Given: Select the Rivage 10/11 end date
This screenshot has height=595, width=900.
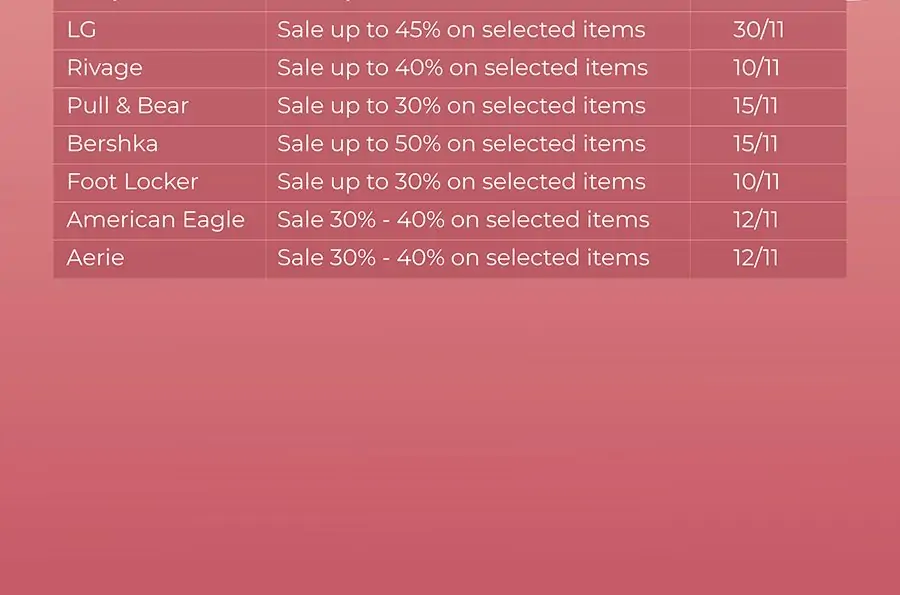Looking at the screenshot, I should (756, 68).
